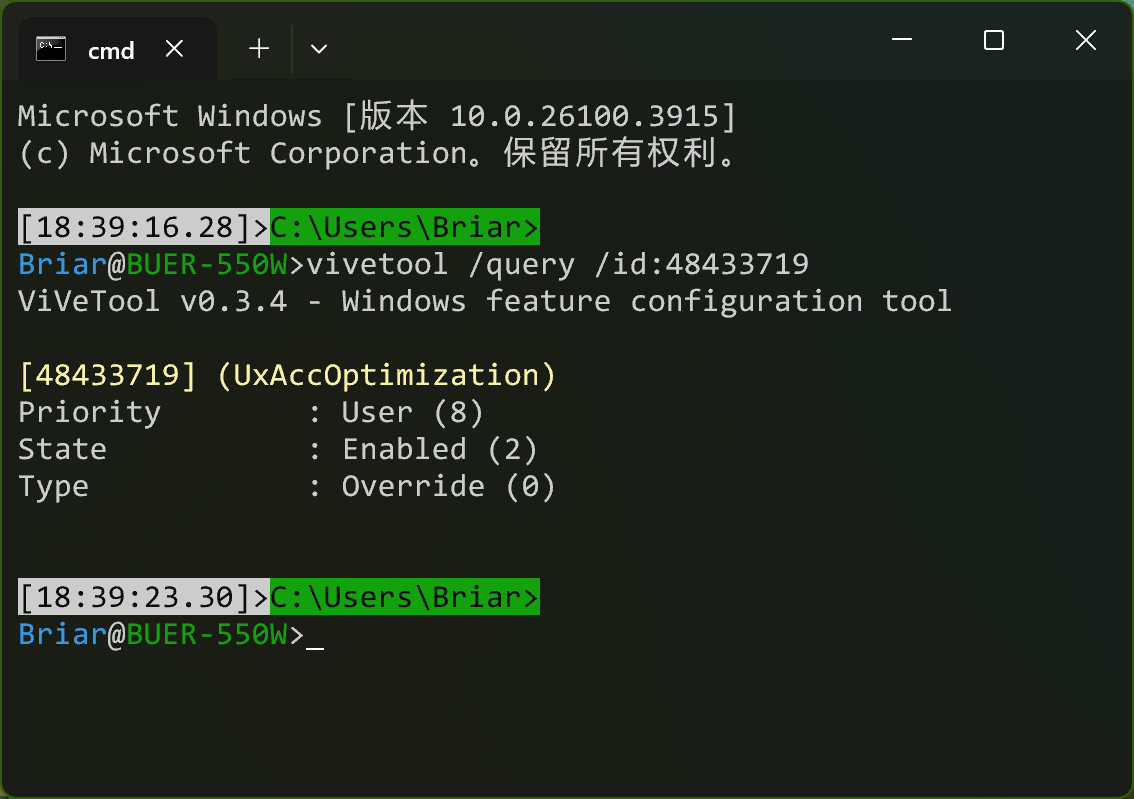
Task: Click the Priority User (8) line
Action: (250, 413)
